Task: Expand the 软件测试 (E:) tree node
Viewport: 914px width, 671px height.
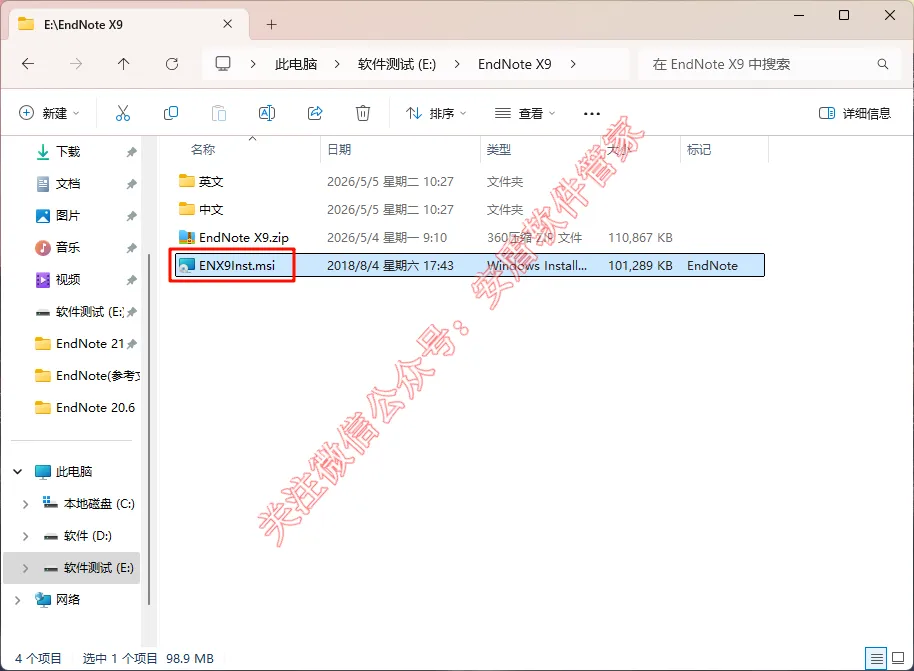Action: [x=25, y=568]
